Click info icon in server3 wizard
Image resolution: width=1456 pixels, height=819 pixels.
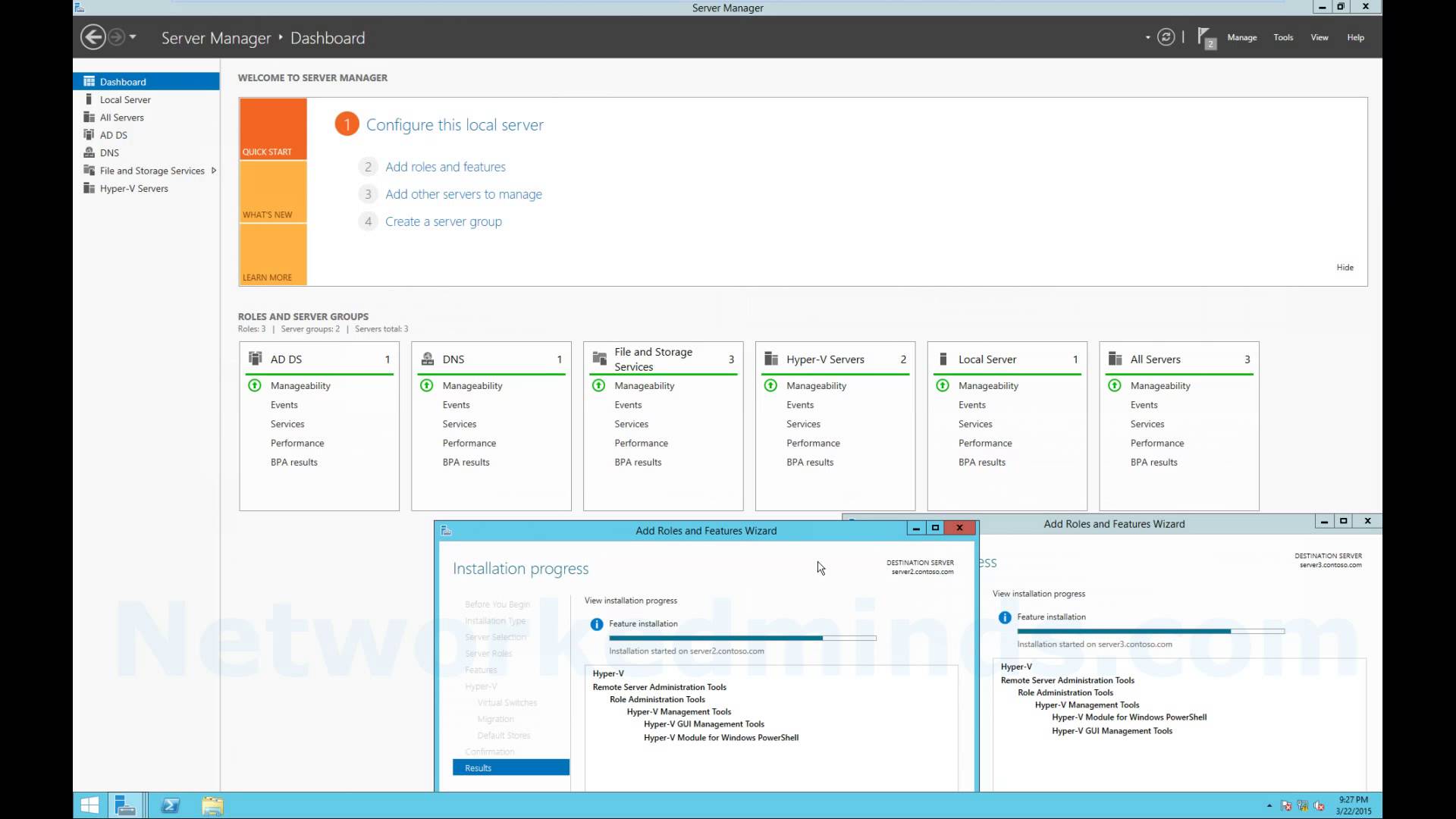pyautogui.click(x=1005, y=617)
